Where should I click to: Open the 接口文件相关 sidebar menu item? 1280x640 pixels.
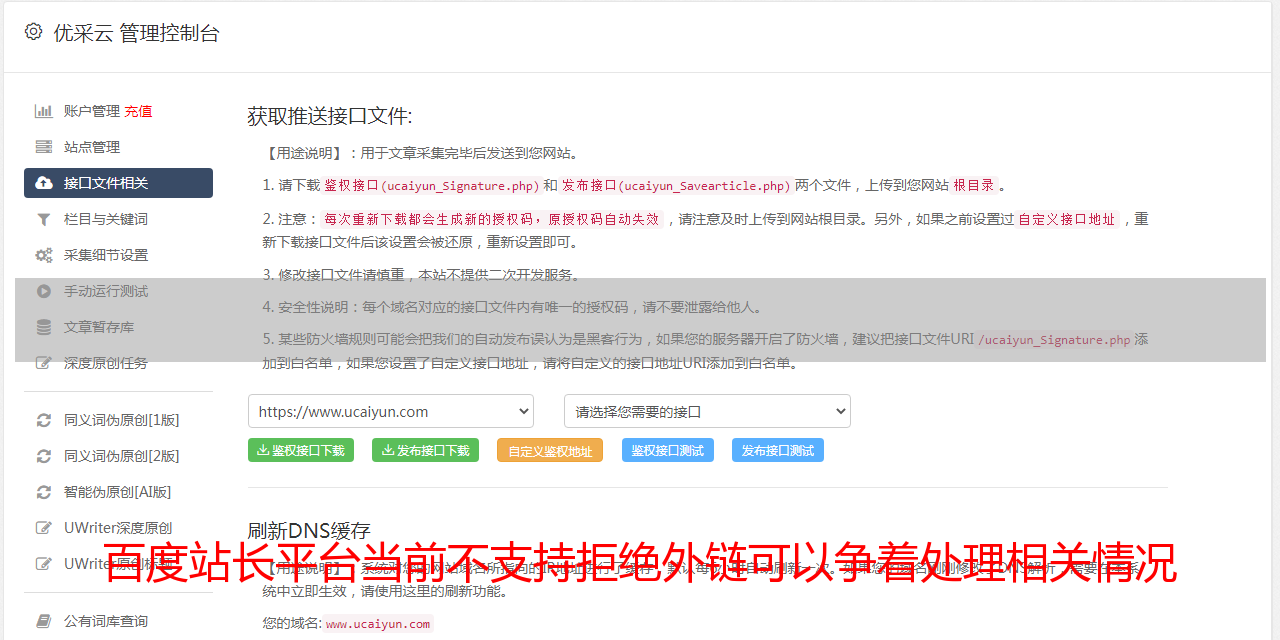pyautogui.click(x=118, y=183)
